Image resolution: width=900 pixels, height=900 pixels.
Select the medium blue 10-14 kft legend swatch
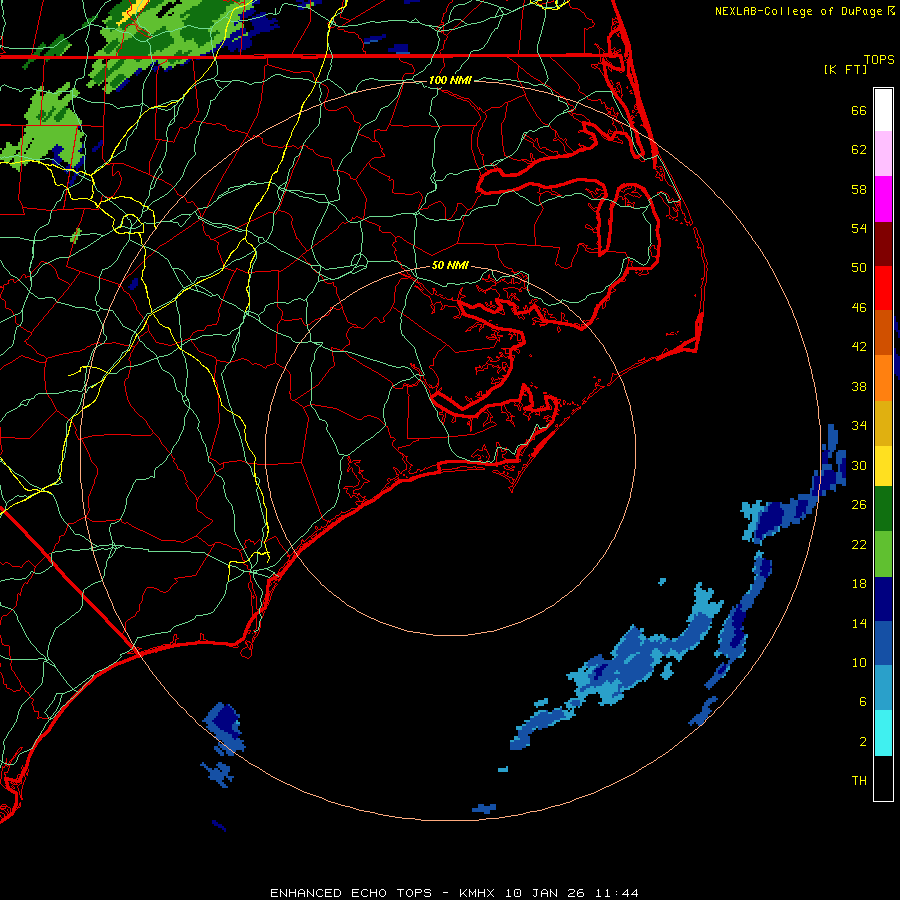tap(883, 643)
